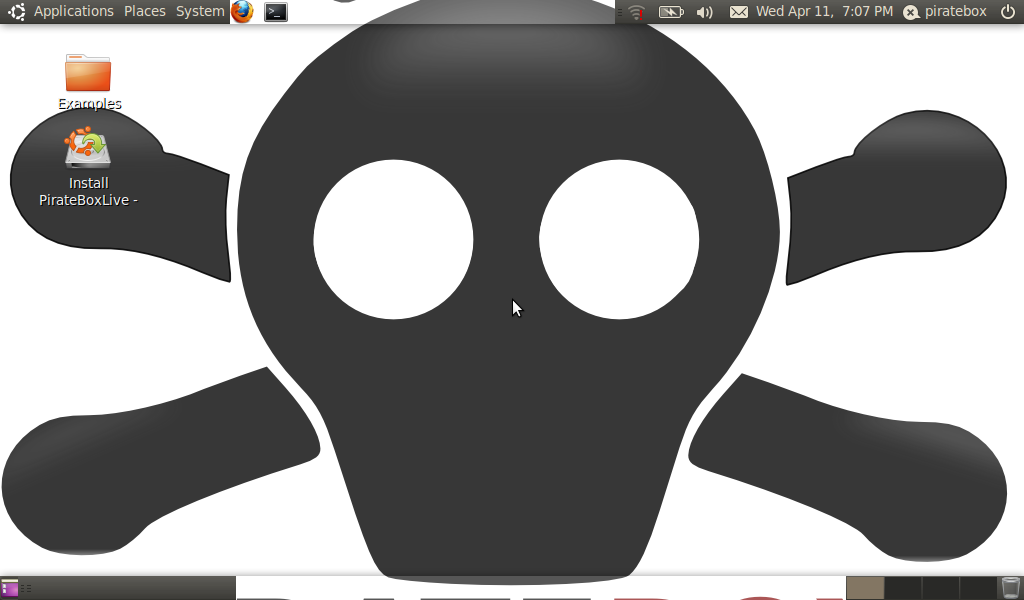Launch the Terminal from the top panel
Screen dimensions: 1024x600
(x=276, y=12)
